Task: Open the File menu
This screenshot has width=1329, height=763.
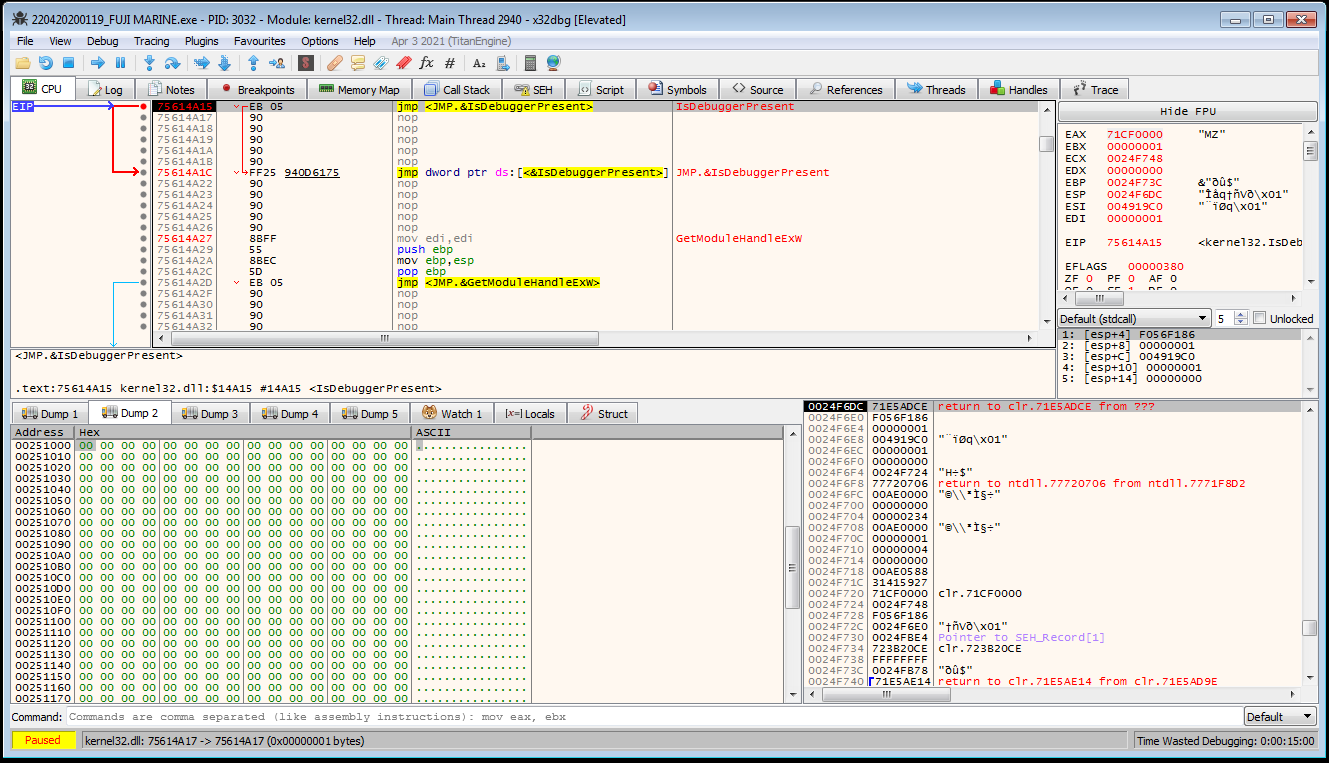Action: pos(25,41)
